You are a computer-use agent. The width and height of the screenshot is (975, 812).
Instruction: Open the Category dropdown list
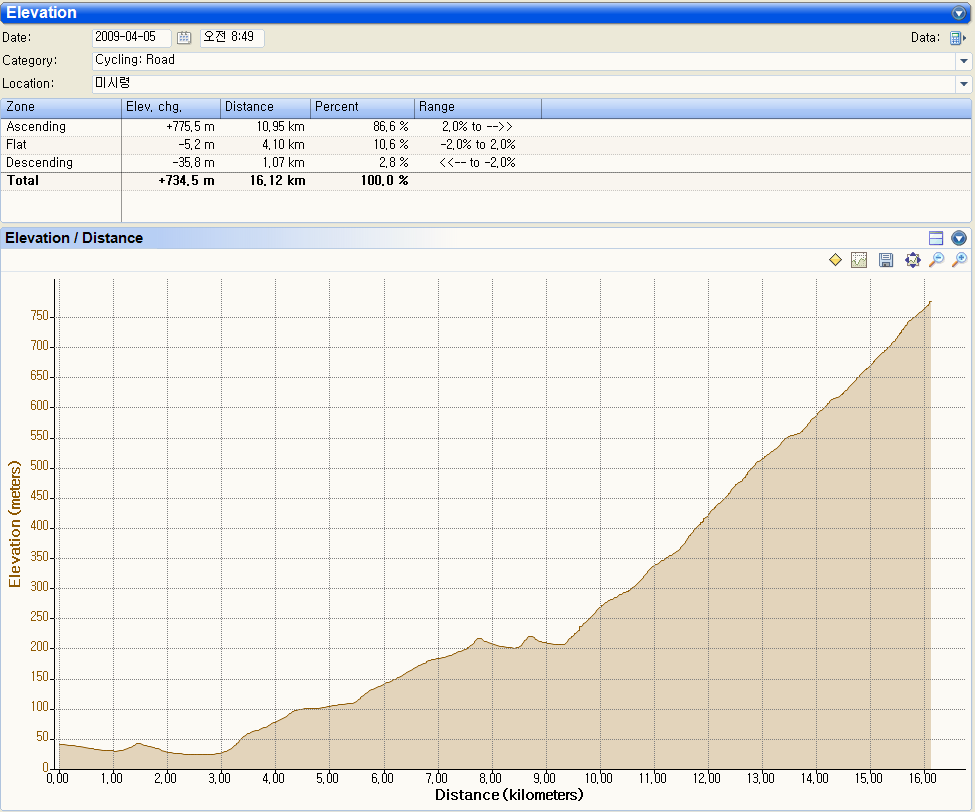tap(963, 61)
